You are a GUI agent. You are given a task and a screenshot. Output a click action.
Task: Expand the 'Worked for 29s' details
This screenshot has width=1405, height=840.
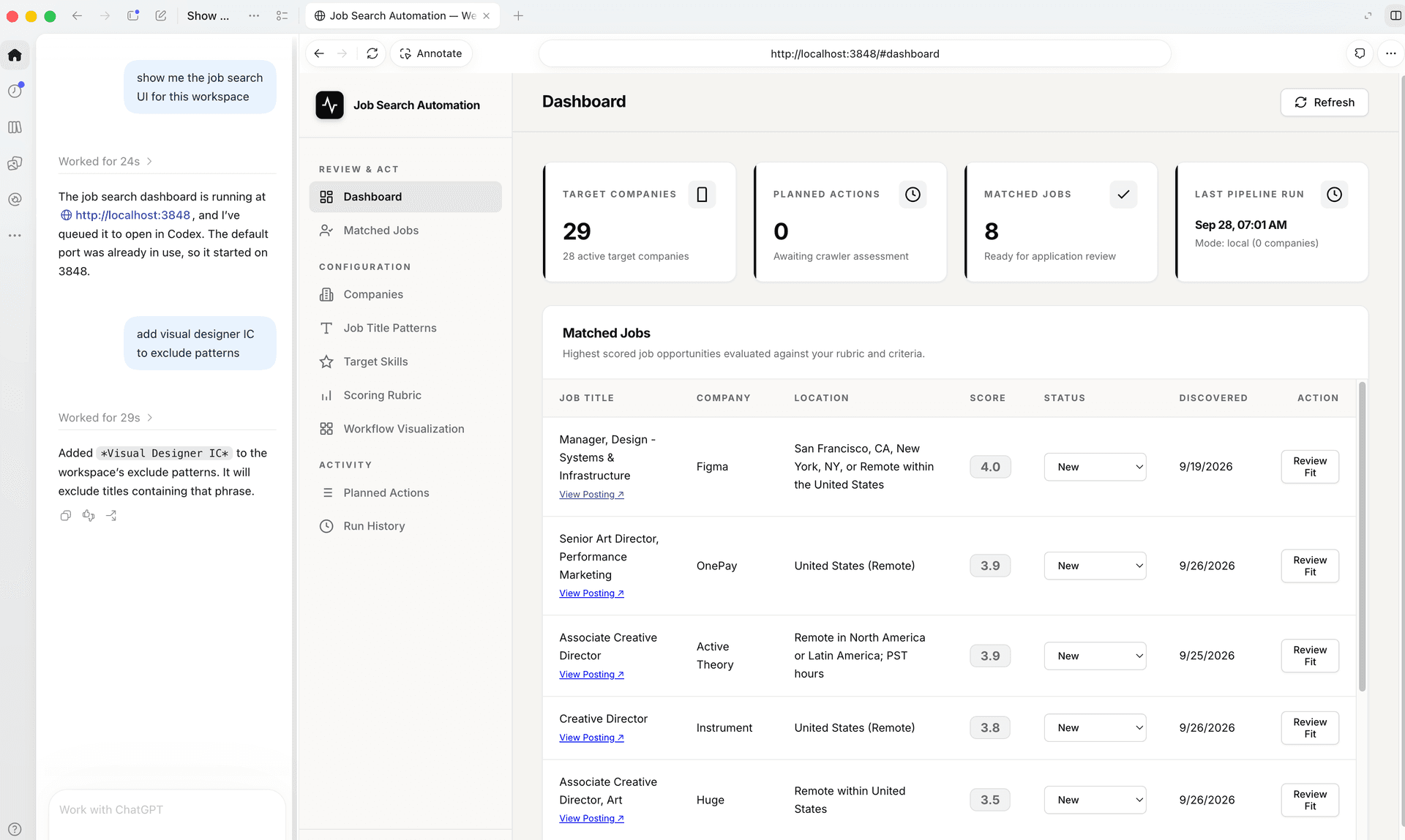click(x=105, y=417)
